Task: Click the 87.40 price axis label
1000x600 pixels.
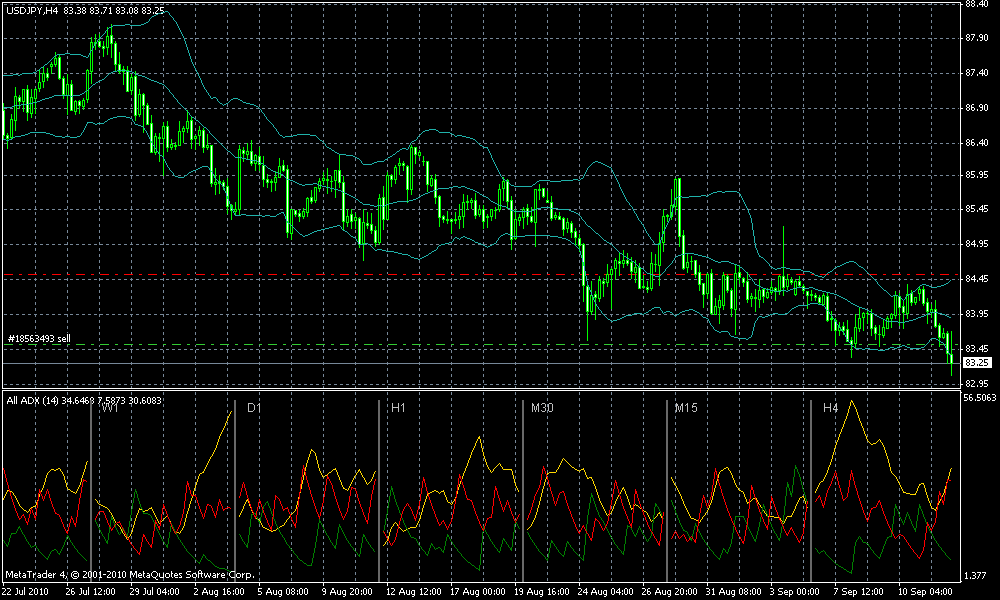Action: (x=977, y=73)
